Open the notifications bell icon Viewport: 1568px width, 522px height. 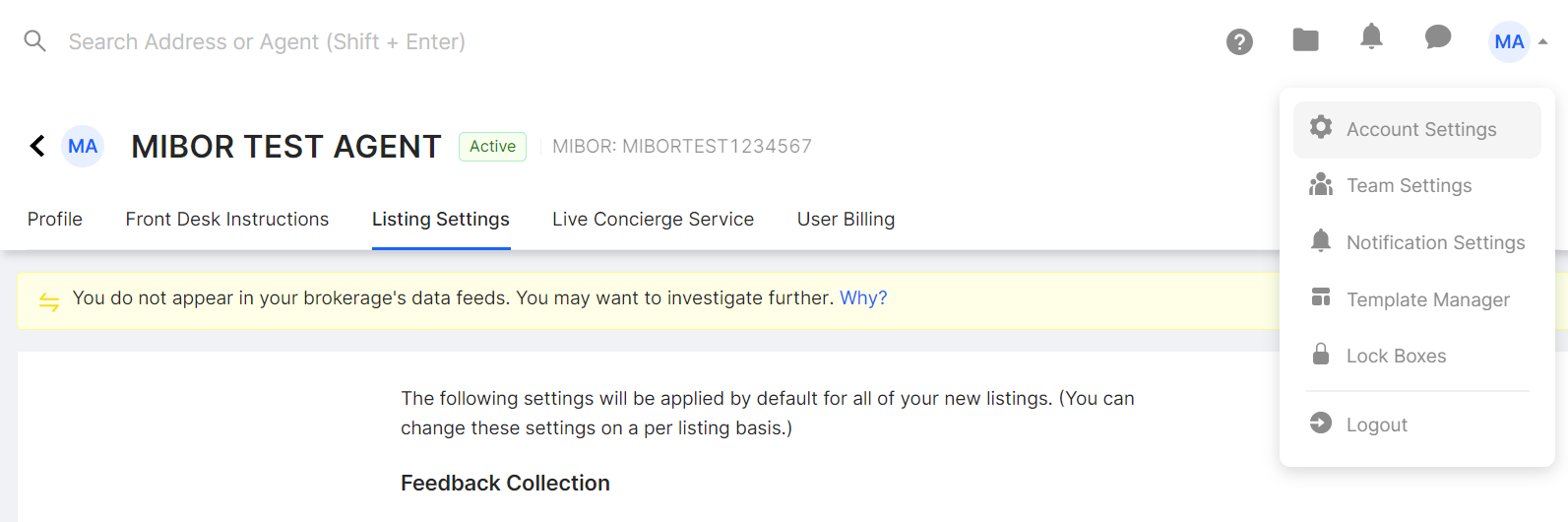(1371, 38)
